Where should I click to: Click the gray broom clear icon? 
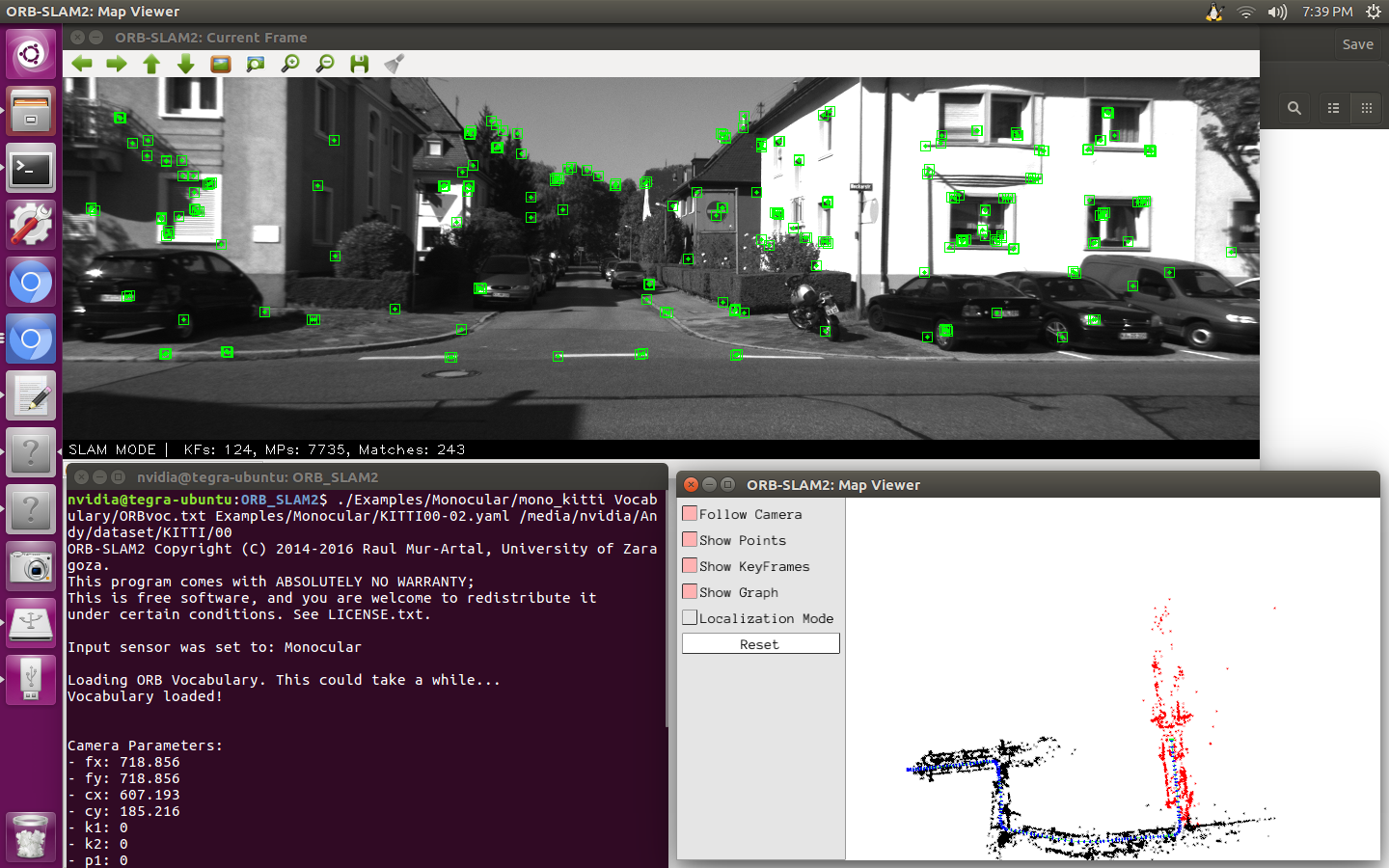coord(394,64)
